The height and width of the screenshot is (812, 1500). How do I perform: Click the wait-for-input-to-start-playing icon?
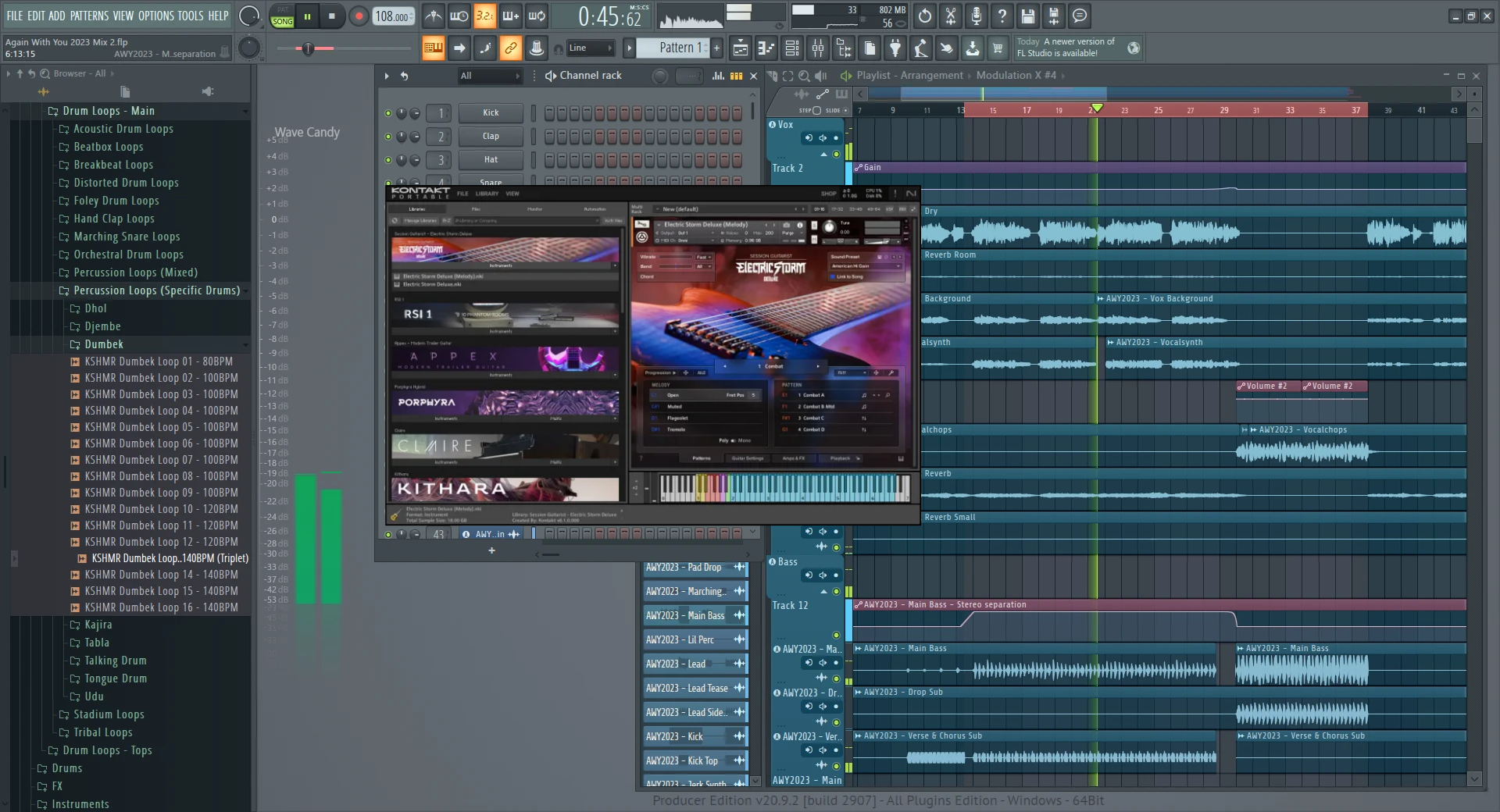pyautogui.click(x=459, y=16)
